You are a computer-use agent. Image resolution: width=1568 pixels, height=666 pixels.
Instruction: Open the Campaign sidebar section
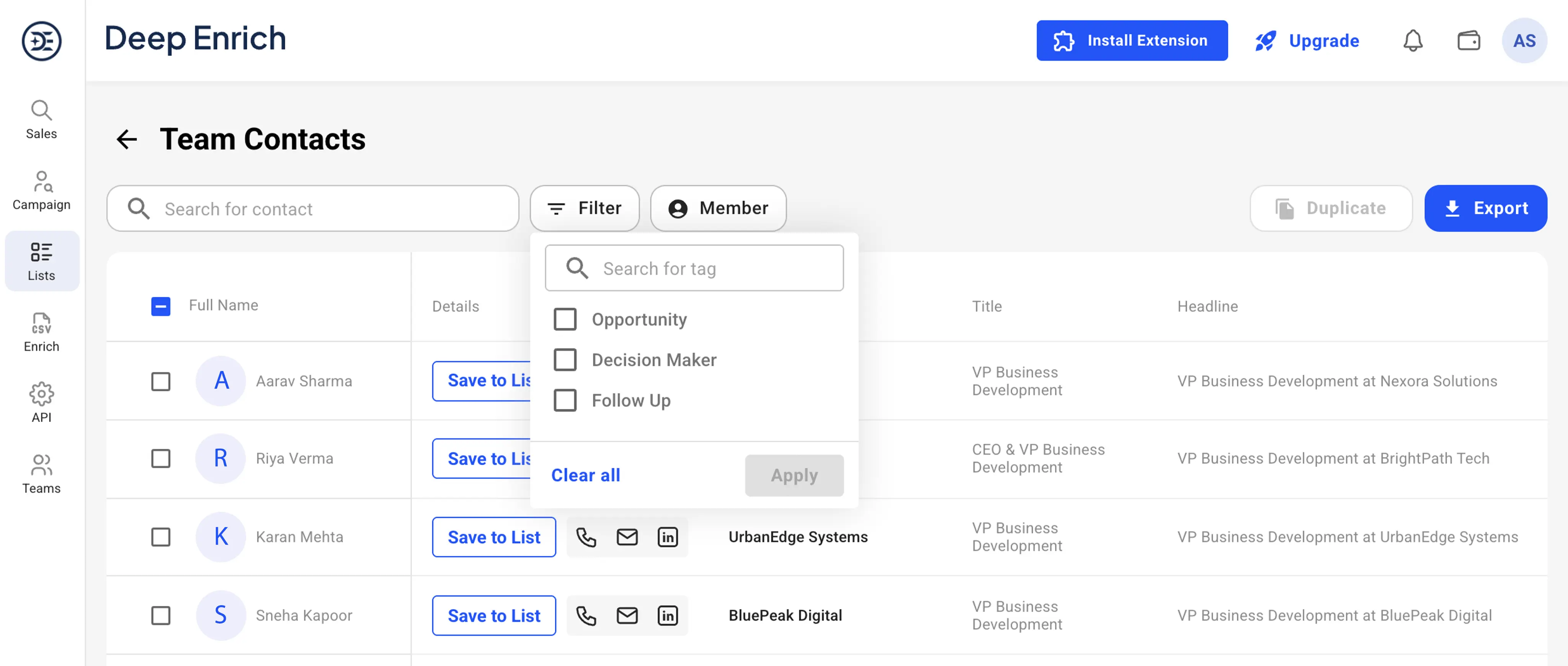point(41,191)
